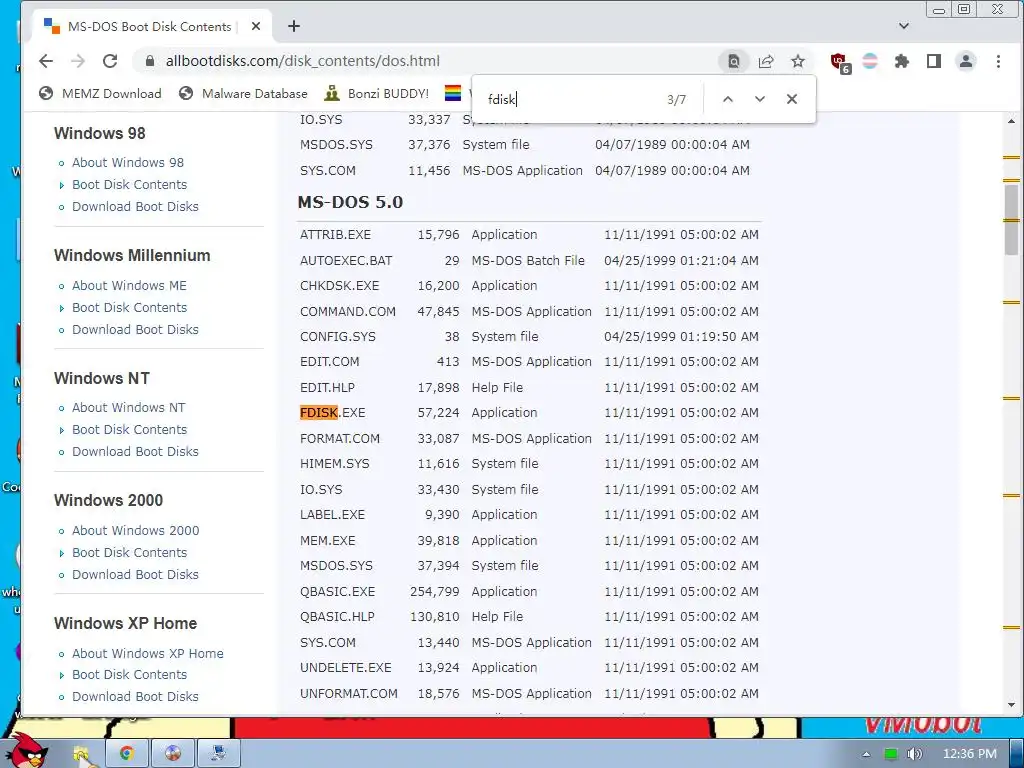
Task: Select the MS-DOS Boot Disk Contents tab
Action: 149,26
